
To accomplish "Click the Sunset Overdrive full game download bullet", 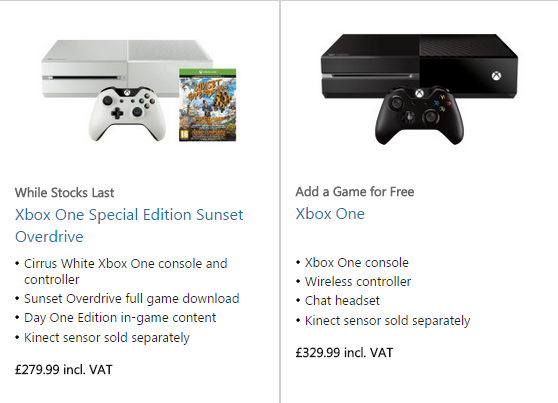I will (132, 298).
